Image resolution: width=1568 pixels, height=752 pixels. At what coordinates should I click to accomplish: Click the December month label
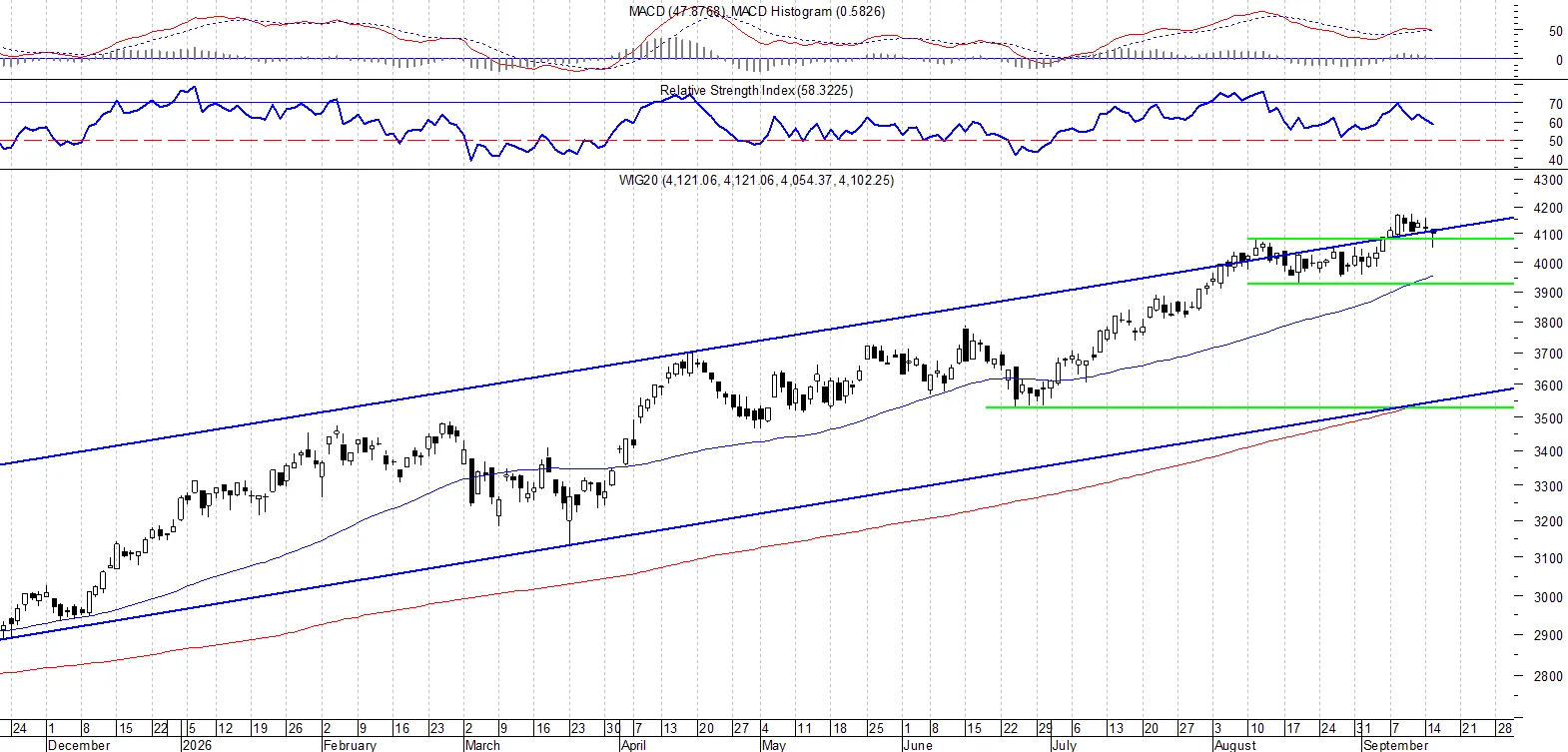pyautogui.click(x=79, y=745)
